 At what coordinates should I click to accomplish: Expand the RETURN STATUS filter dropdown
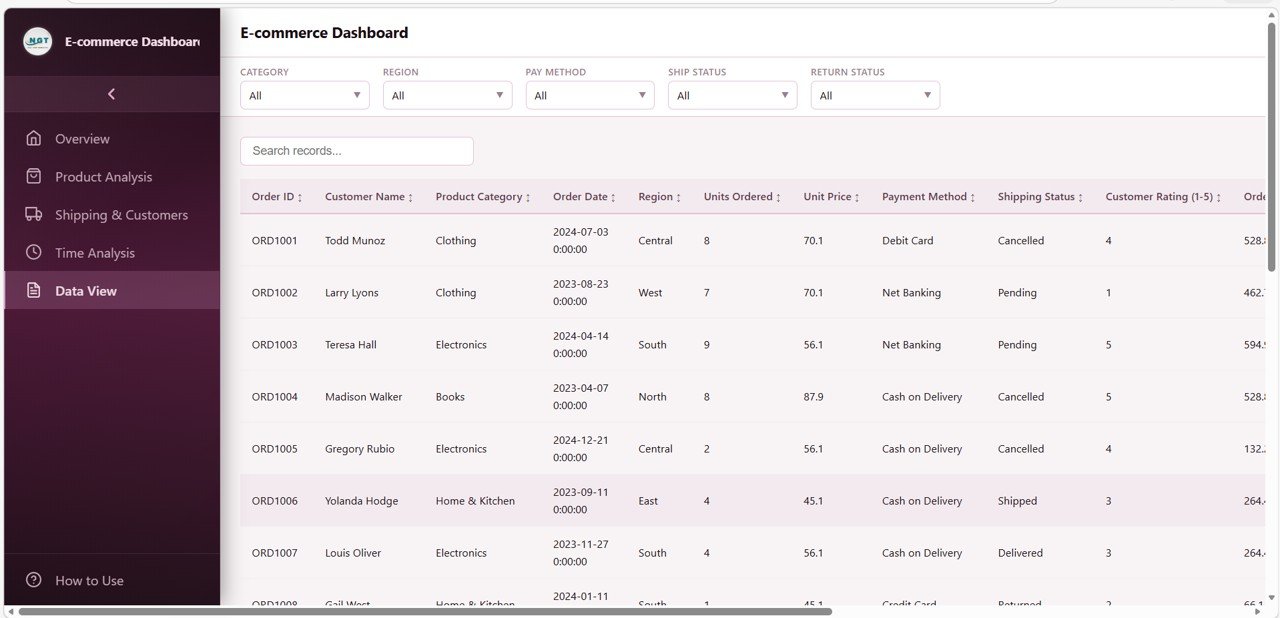click(875, 95)
